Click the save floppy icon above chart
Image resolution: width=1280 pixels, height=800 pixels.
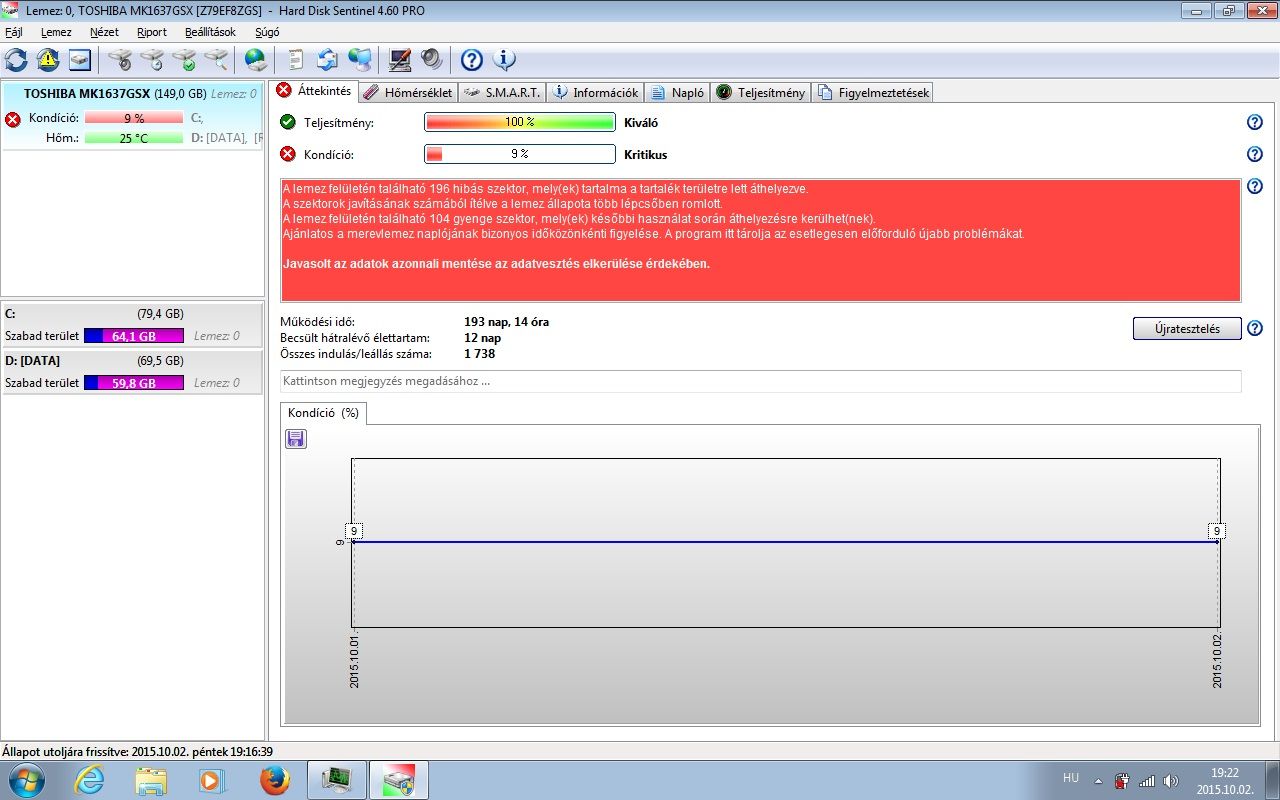coord(296,439)
